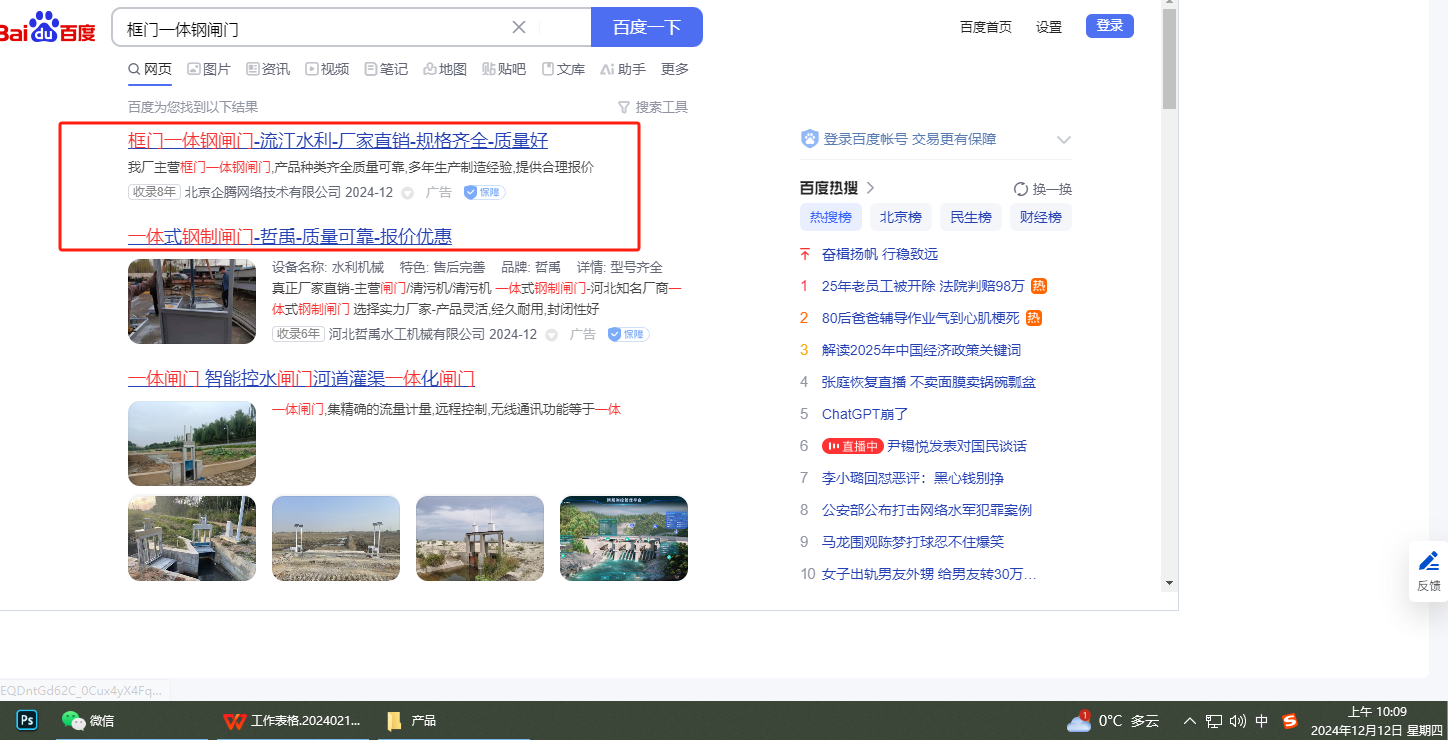Switch to 民生榜 tab
1448x740 pixels.
[971, 217]
